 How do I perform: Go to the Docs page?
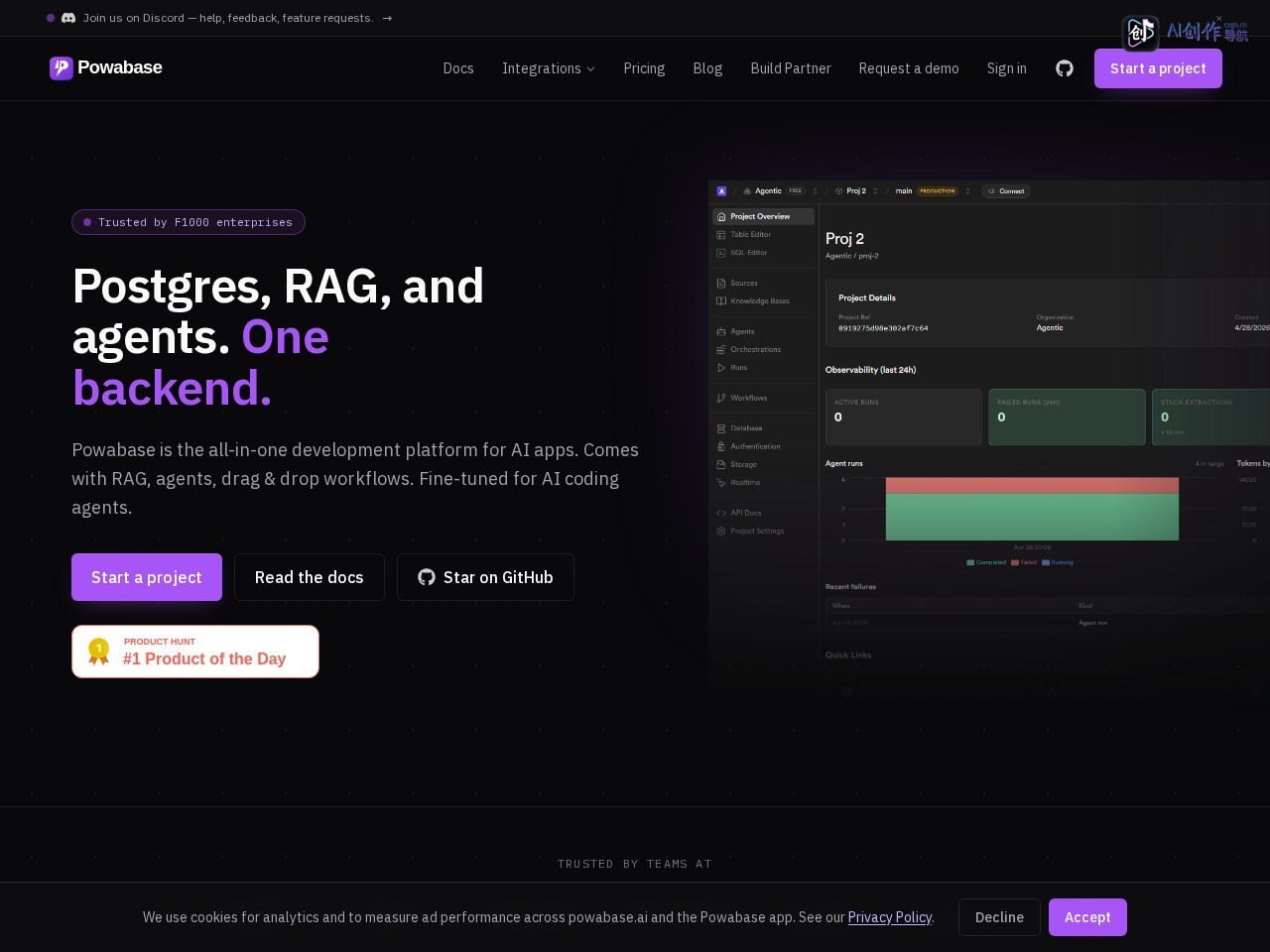point(458,68)
